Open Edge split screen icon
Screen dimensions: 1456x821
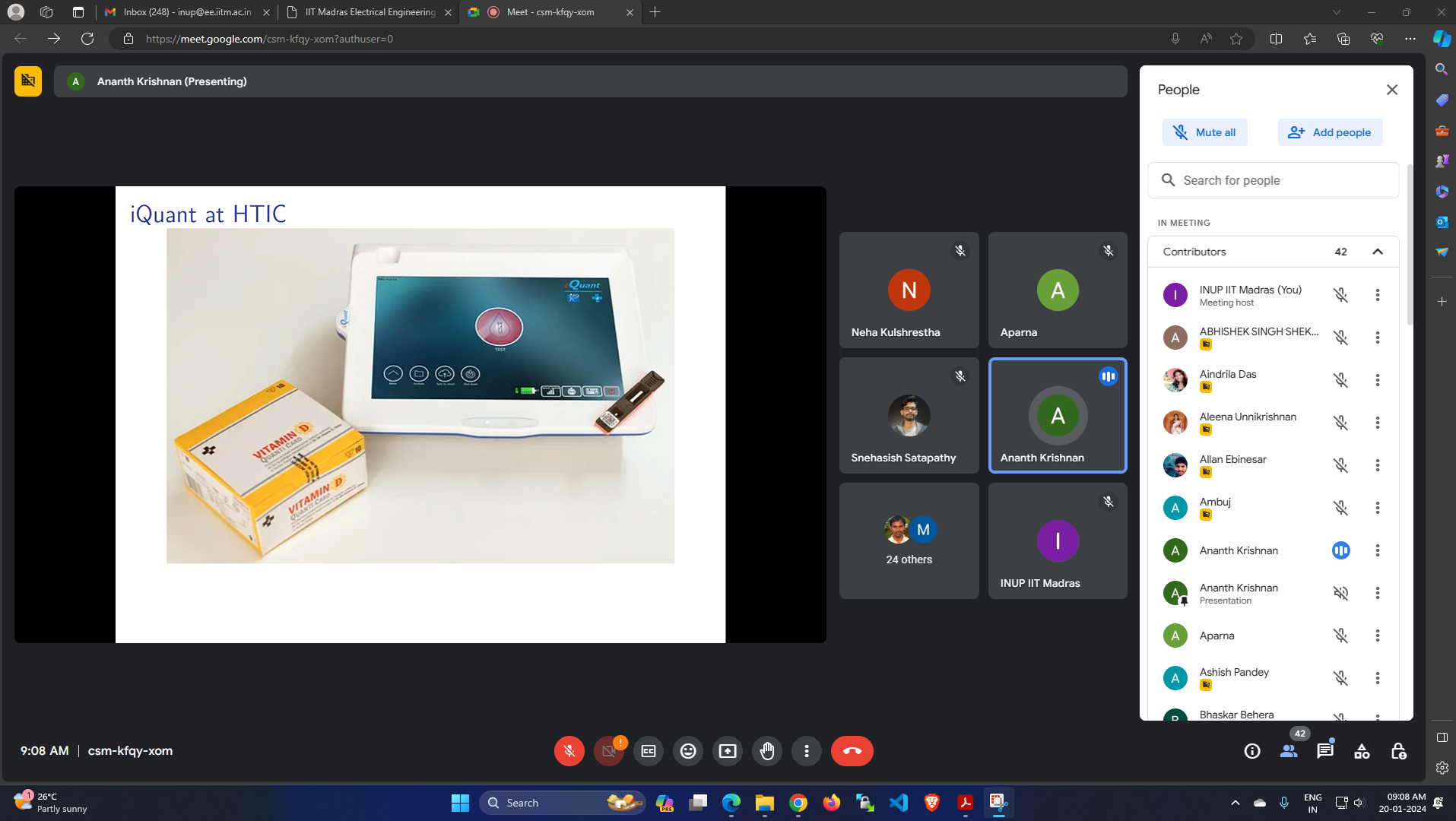(x=1276, y=39)
